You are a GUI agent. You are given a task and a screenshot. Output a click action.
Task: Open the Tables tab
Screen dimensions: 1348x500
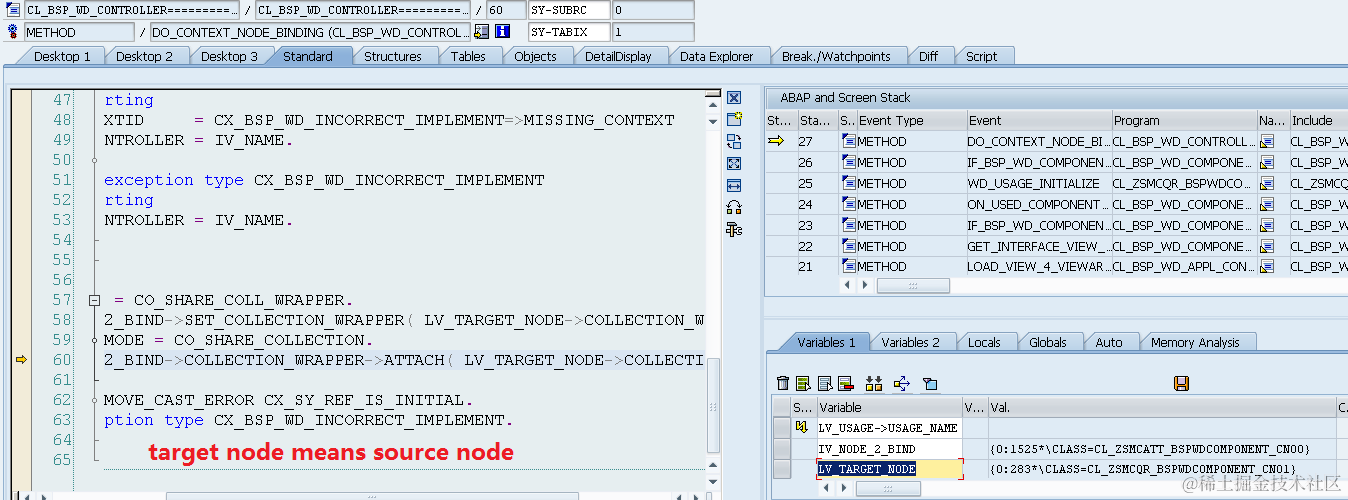[x=468, y=56]
